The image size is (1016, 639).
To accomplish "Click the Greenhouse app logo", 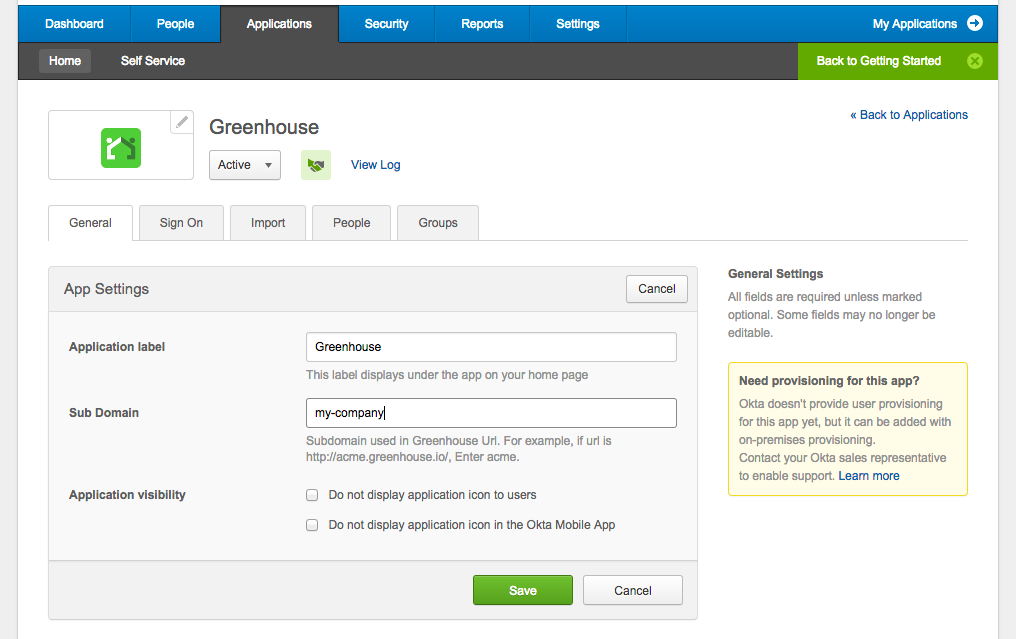I will tap(121, 148).
